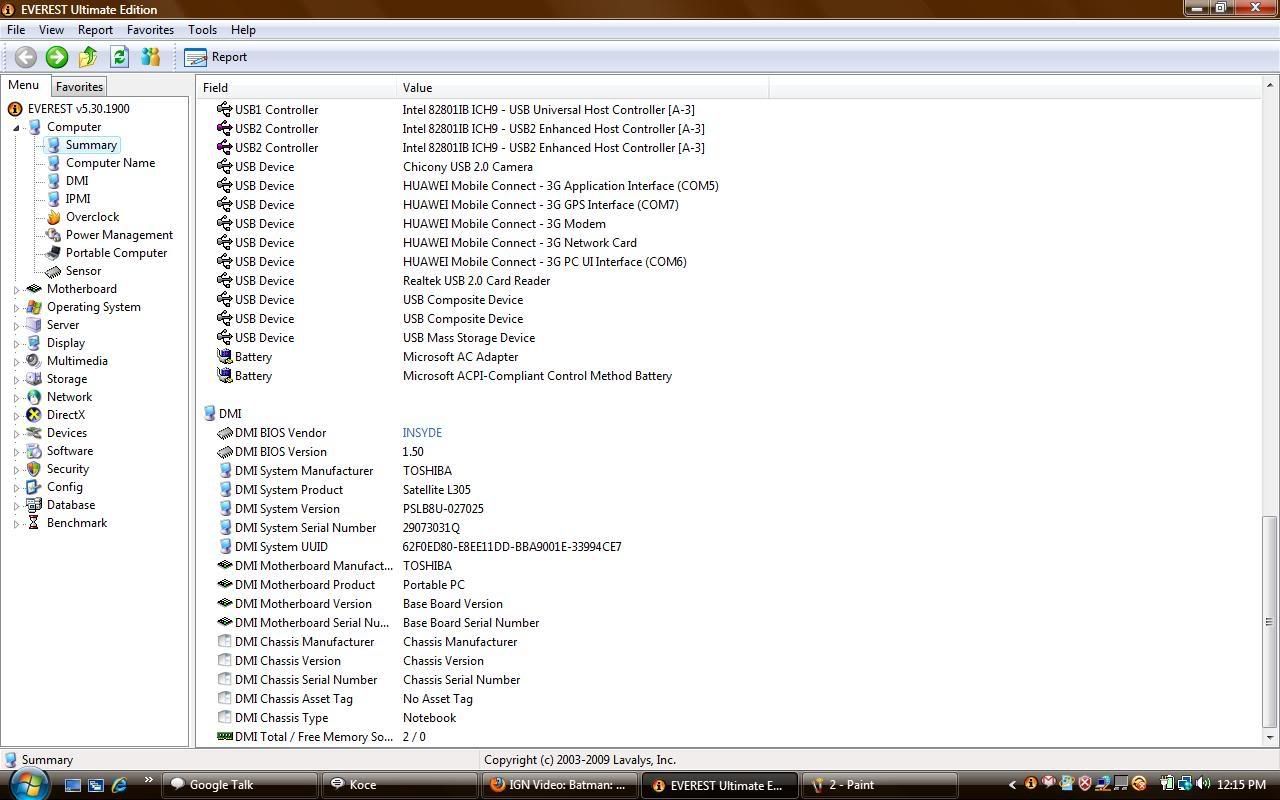Collapse the Computer tree node
Image resolution: width=1280 pixels, height=800 pixels.
pos(16,128)
